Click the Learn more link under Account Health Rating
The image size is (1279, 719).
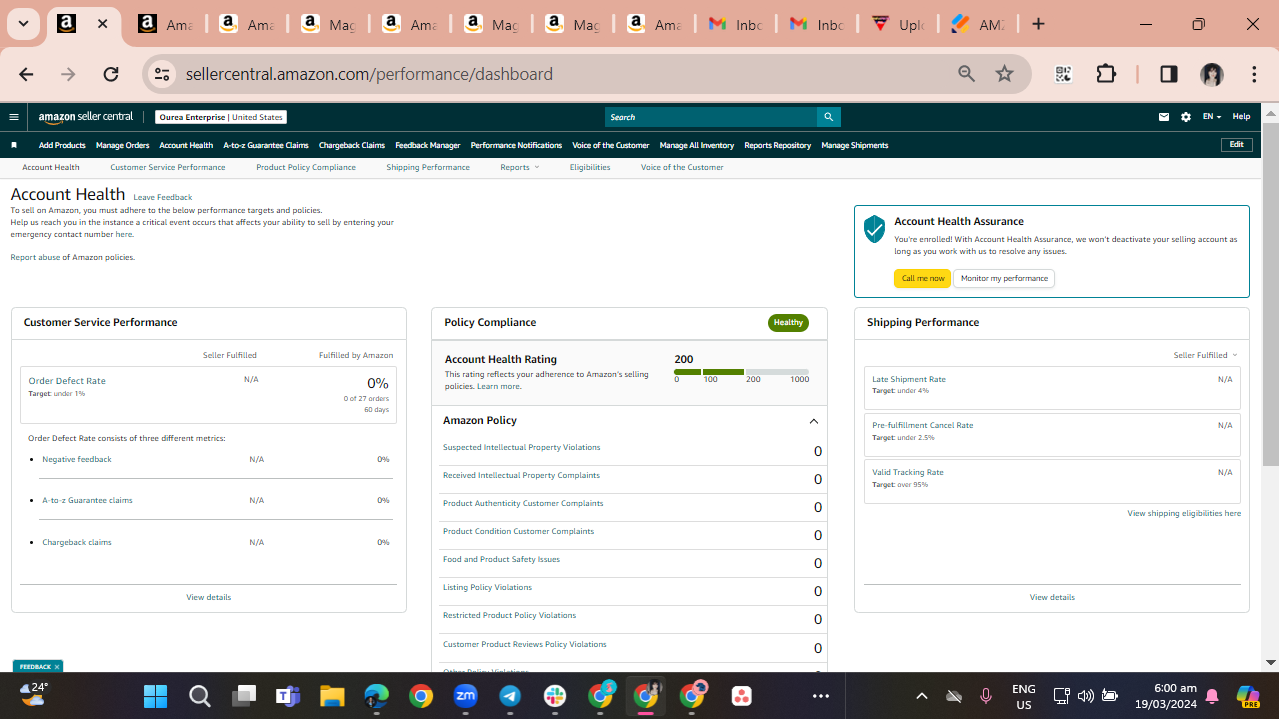[x=498, y=386]
